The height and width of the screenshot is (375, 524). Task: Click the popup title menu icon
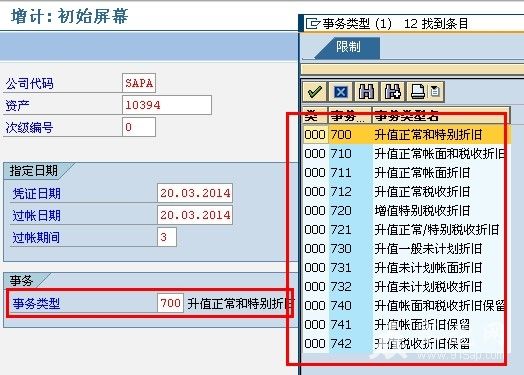click(x=313, y=24)
